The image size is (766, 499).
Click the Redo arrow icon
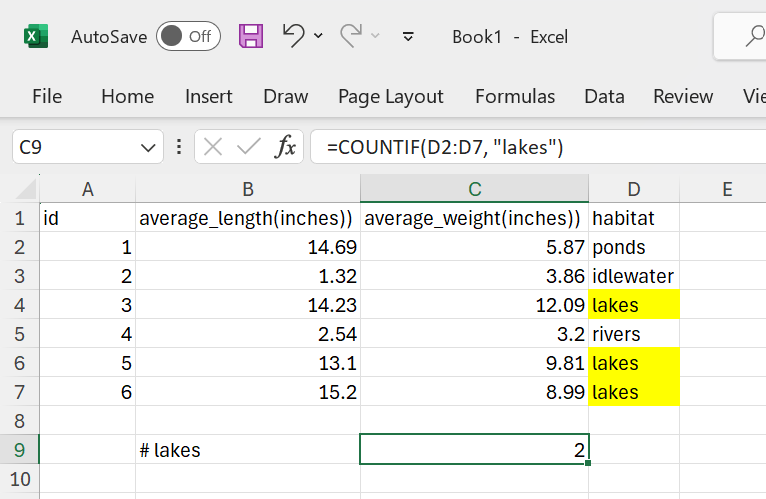click(351, 36)
